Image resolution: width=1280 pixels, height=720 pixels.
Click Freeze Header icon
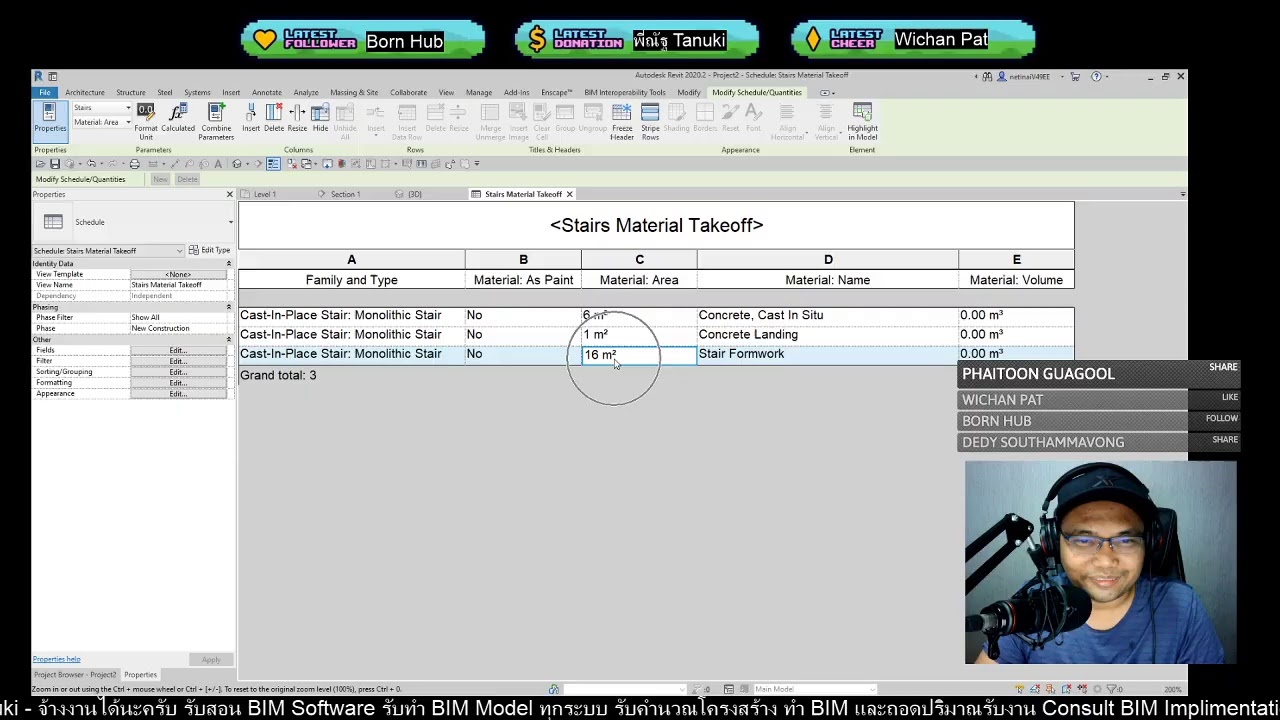pyautogui.click(x=622, y=121)
